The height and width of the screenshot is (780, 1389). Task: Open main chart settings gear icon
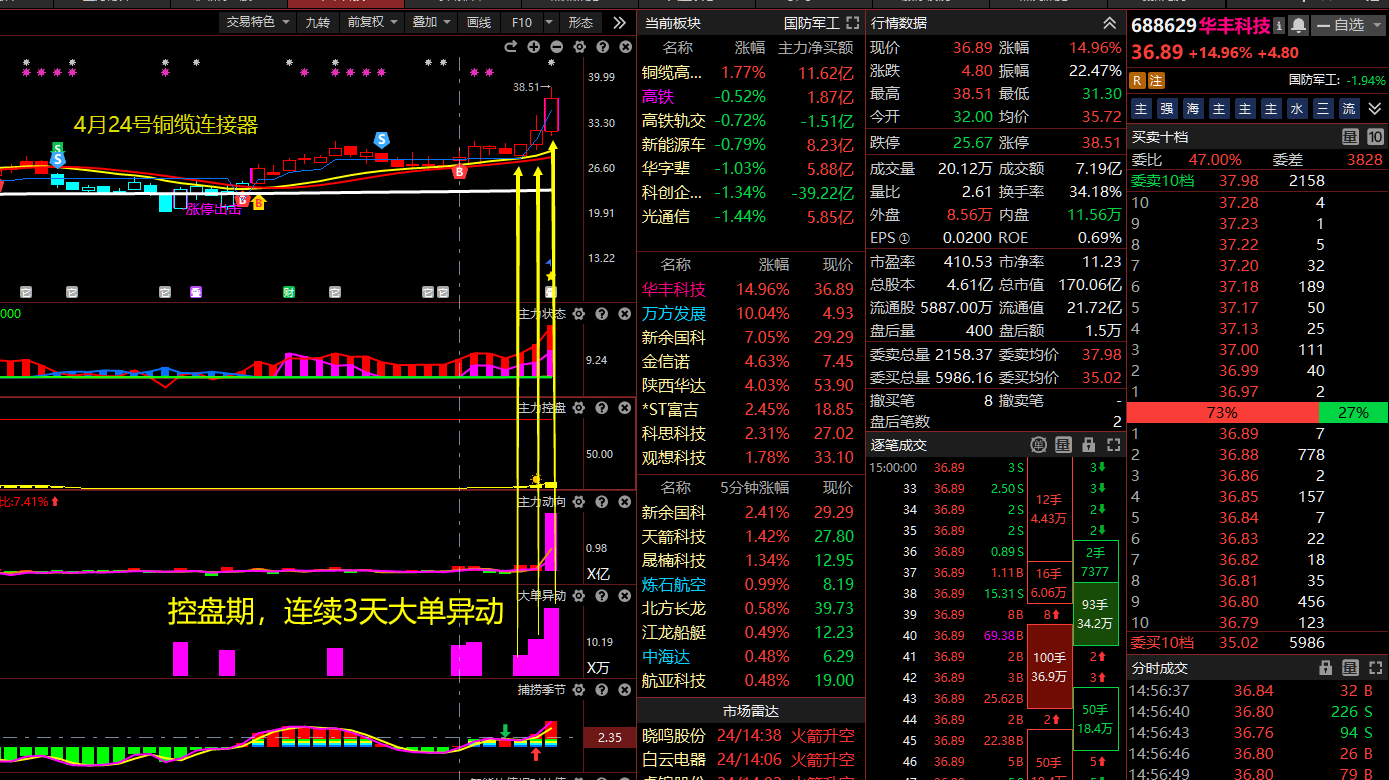tap(579, 47)
